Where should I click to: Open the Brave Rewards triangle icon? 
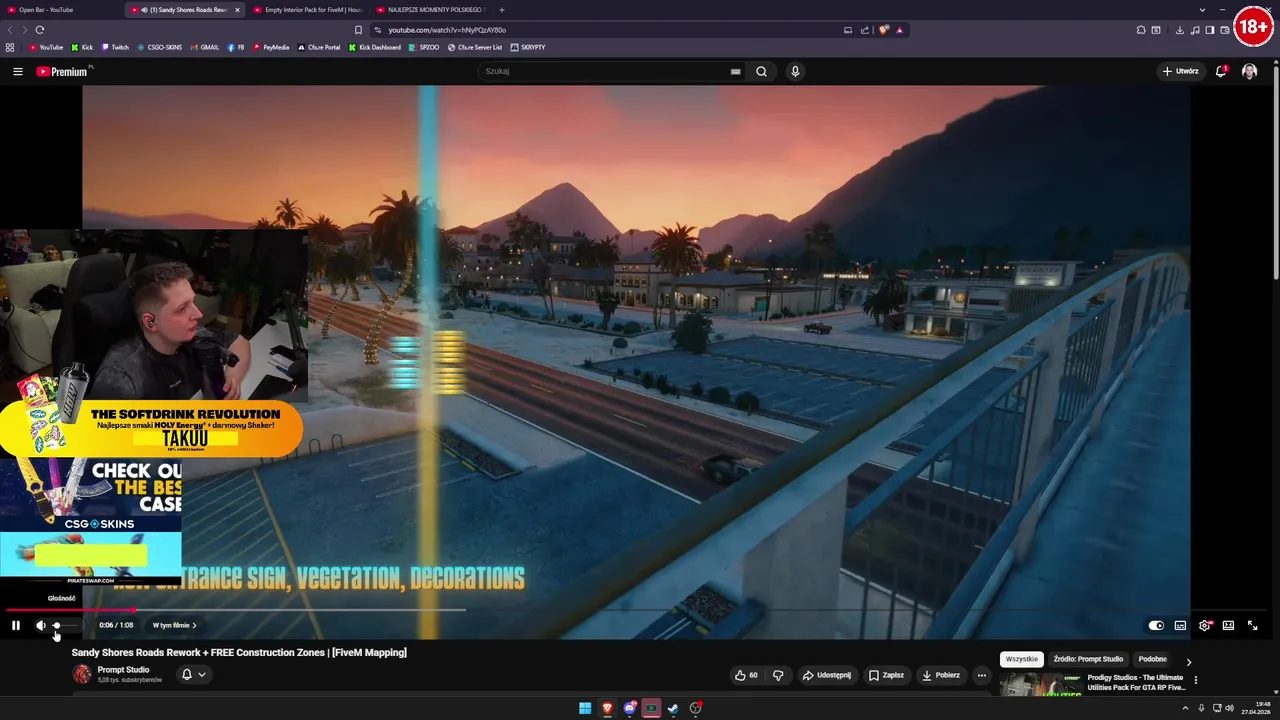(899, 30)
